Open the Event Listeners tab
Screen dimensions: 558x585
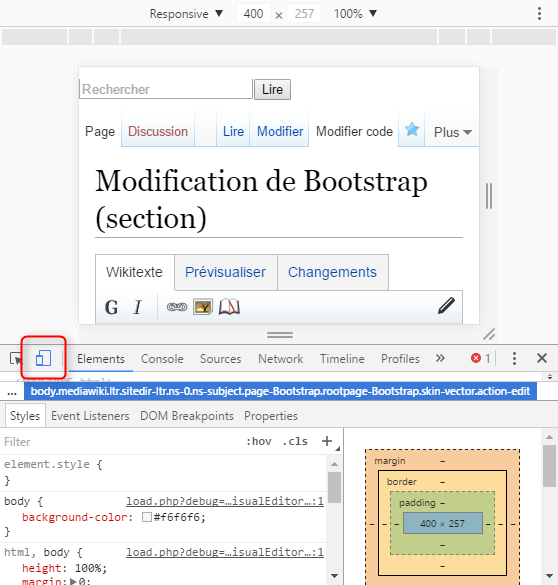[x=90, y=416]
